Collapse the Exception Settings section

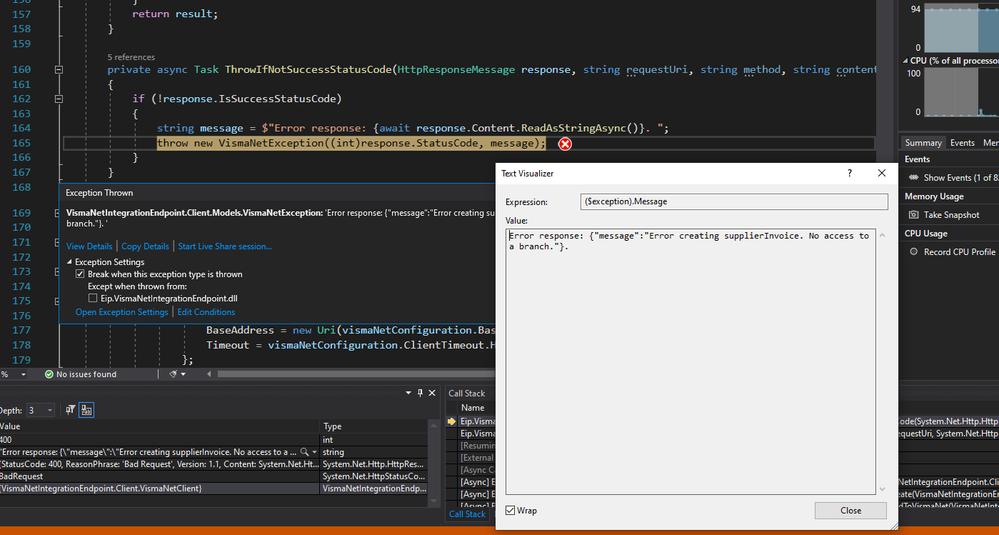(x=70, y=262)
